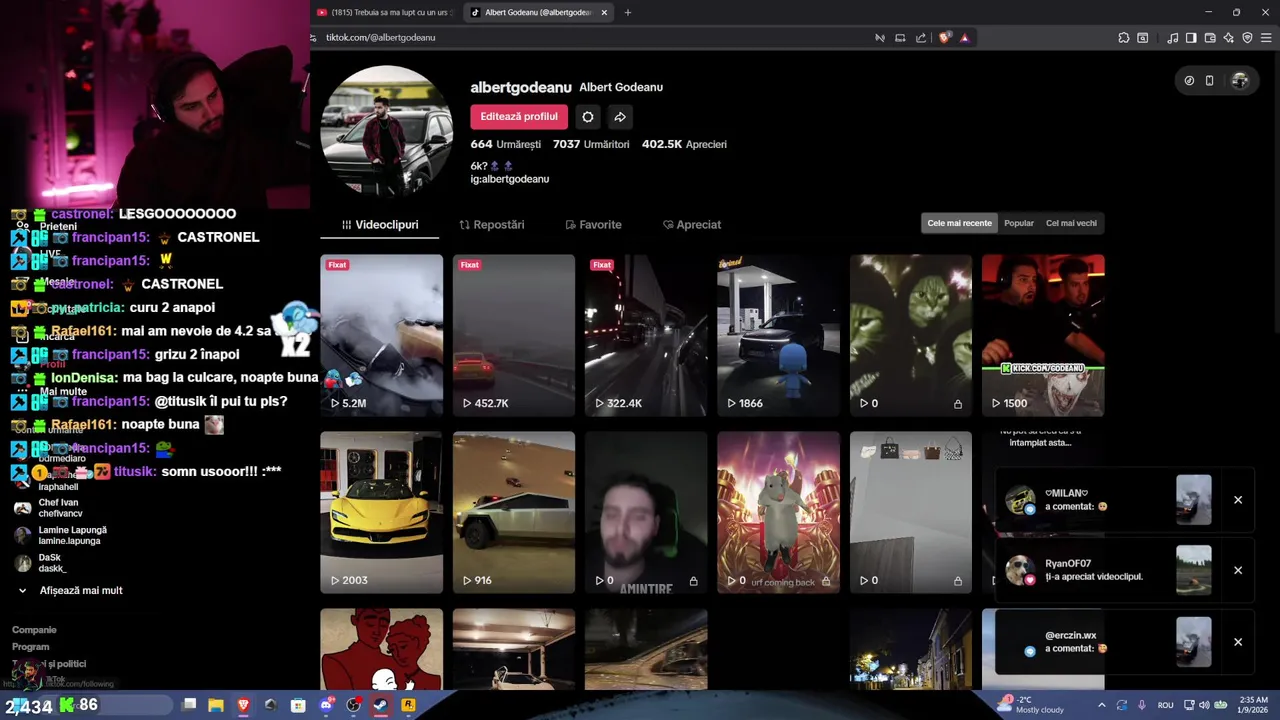
Task: Dismiss the @erczin.wx comment notification
Action: (1238, 642)
